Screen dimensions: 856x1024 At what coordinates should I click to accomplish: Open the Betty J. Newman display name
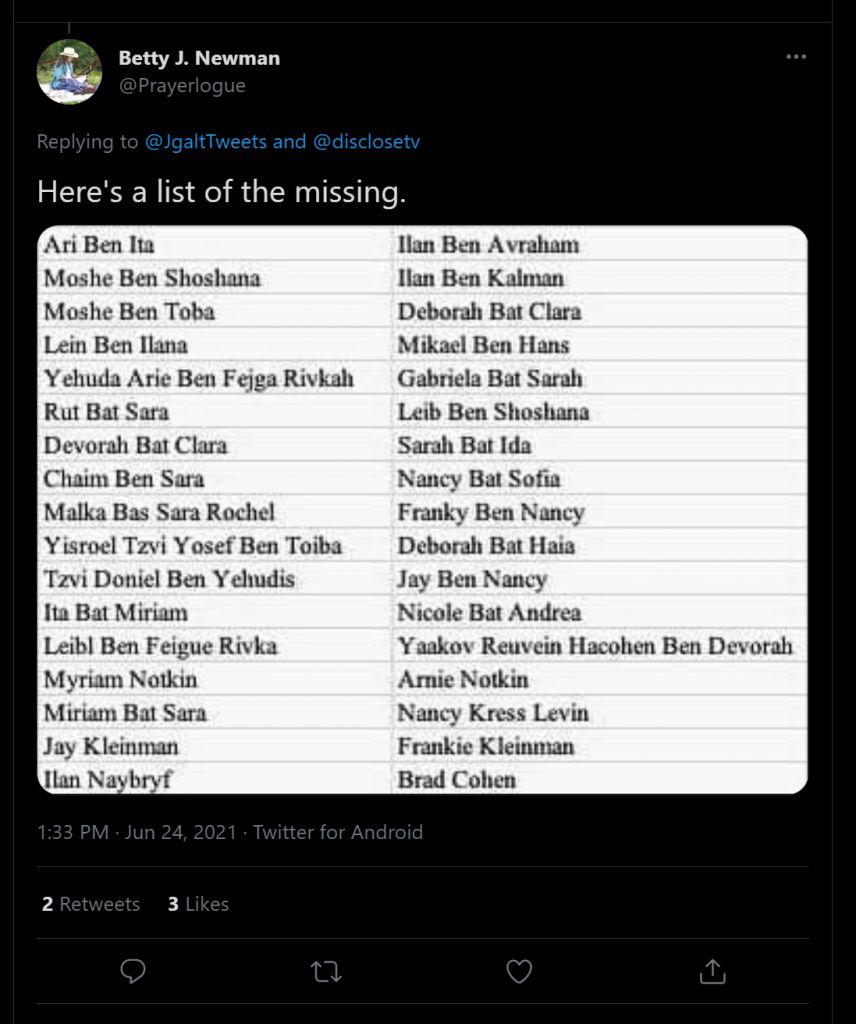click(199, 58)
